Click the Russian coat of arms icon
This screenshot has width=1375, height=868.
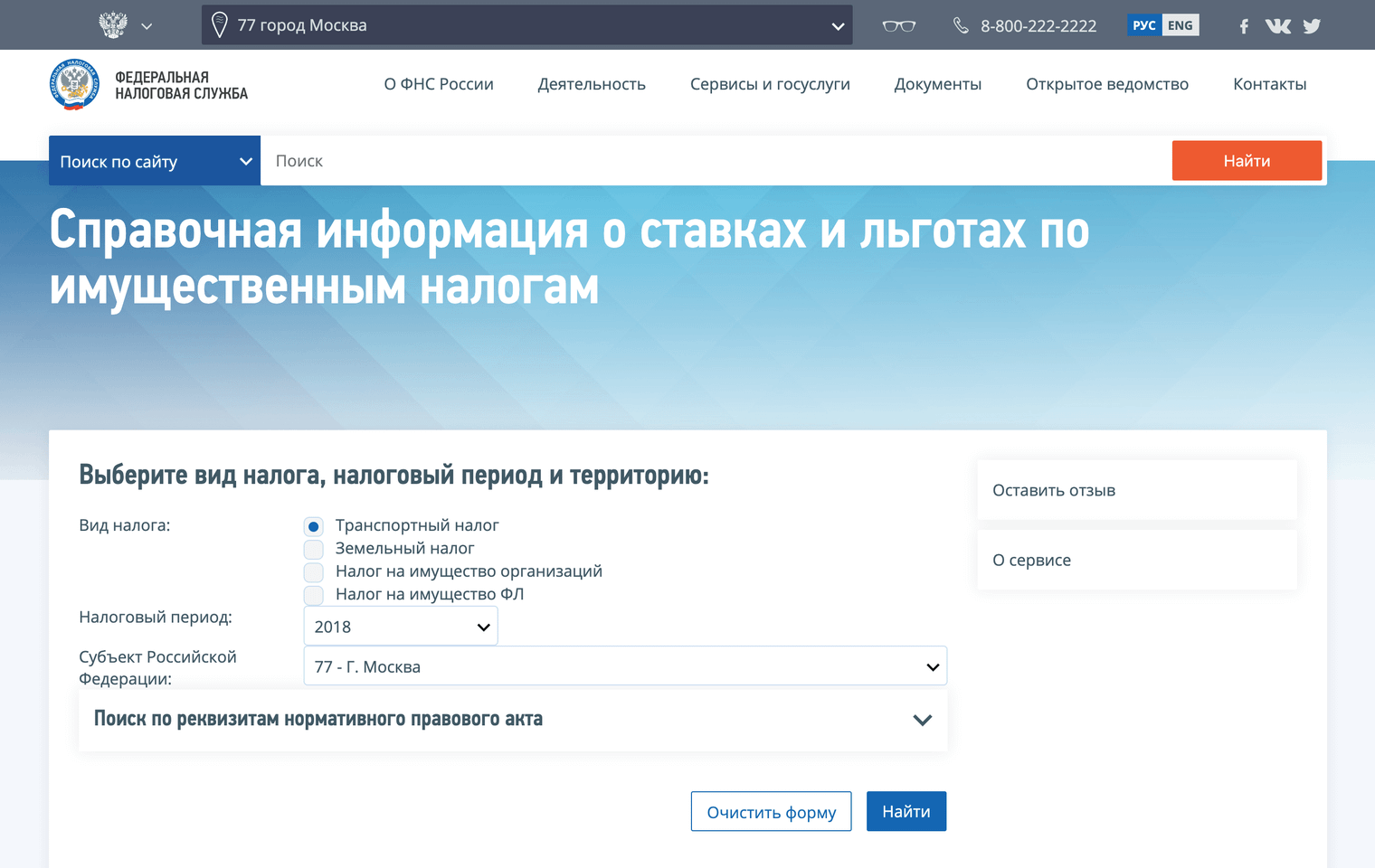pos(113,25)
